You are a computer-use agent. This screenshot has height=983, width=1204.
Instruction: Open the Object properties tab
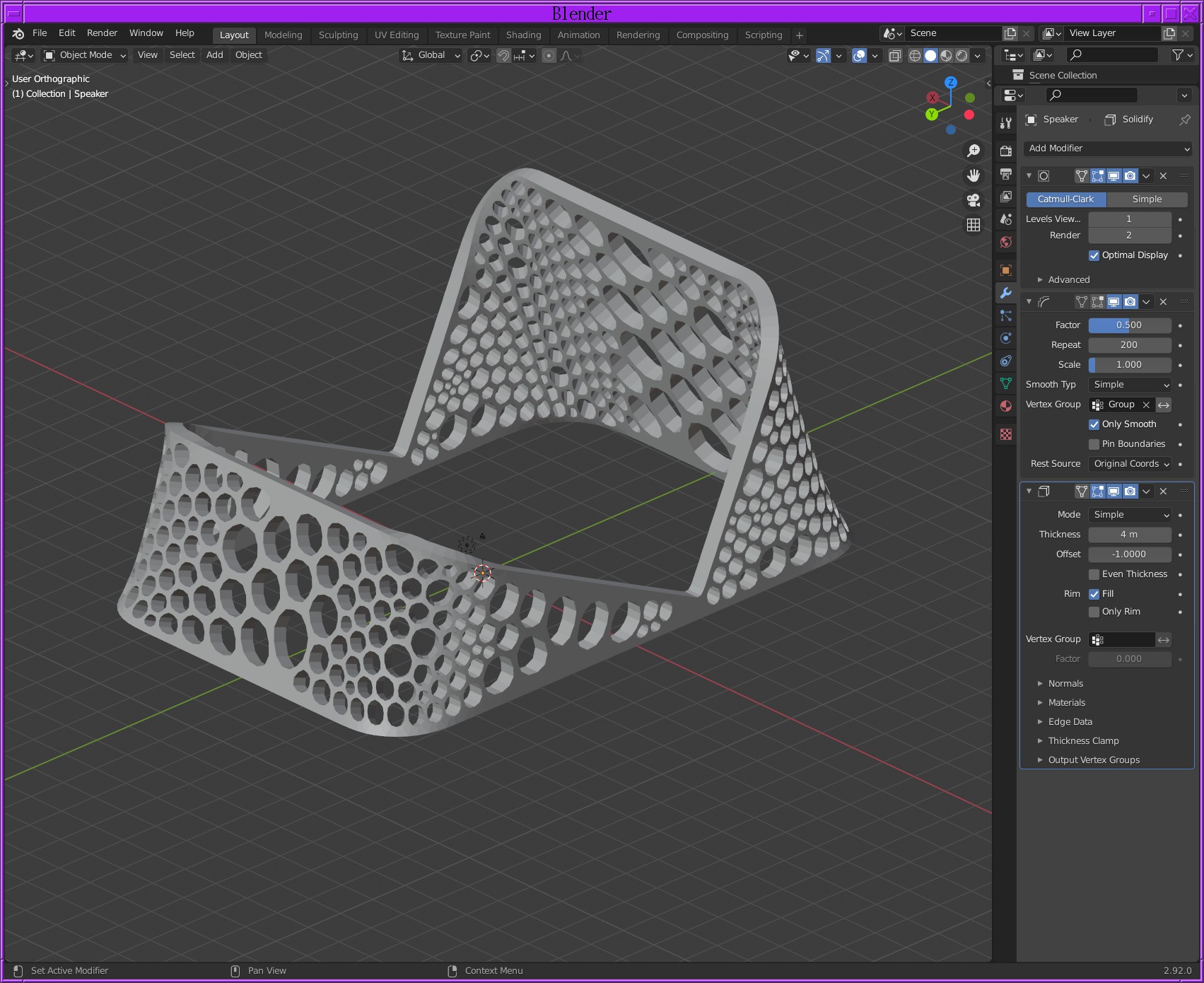point(1005,270)
